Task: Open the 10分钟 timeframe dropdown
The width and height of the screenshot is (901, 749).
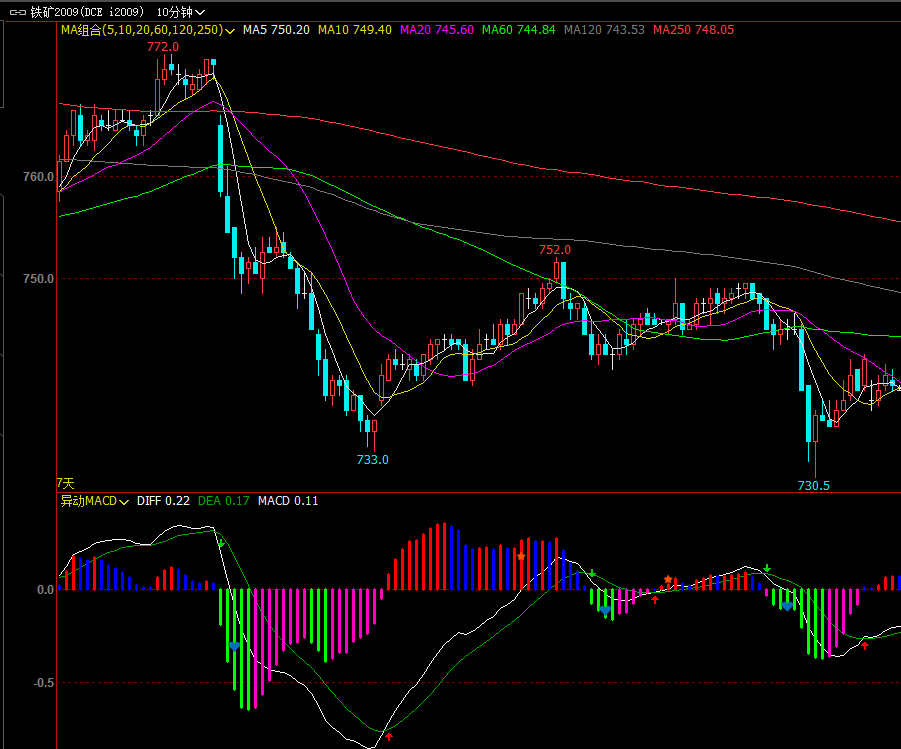Action: tap(180, 12)
